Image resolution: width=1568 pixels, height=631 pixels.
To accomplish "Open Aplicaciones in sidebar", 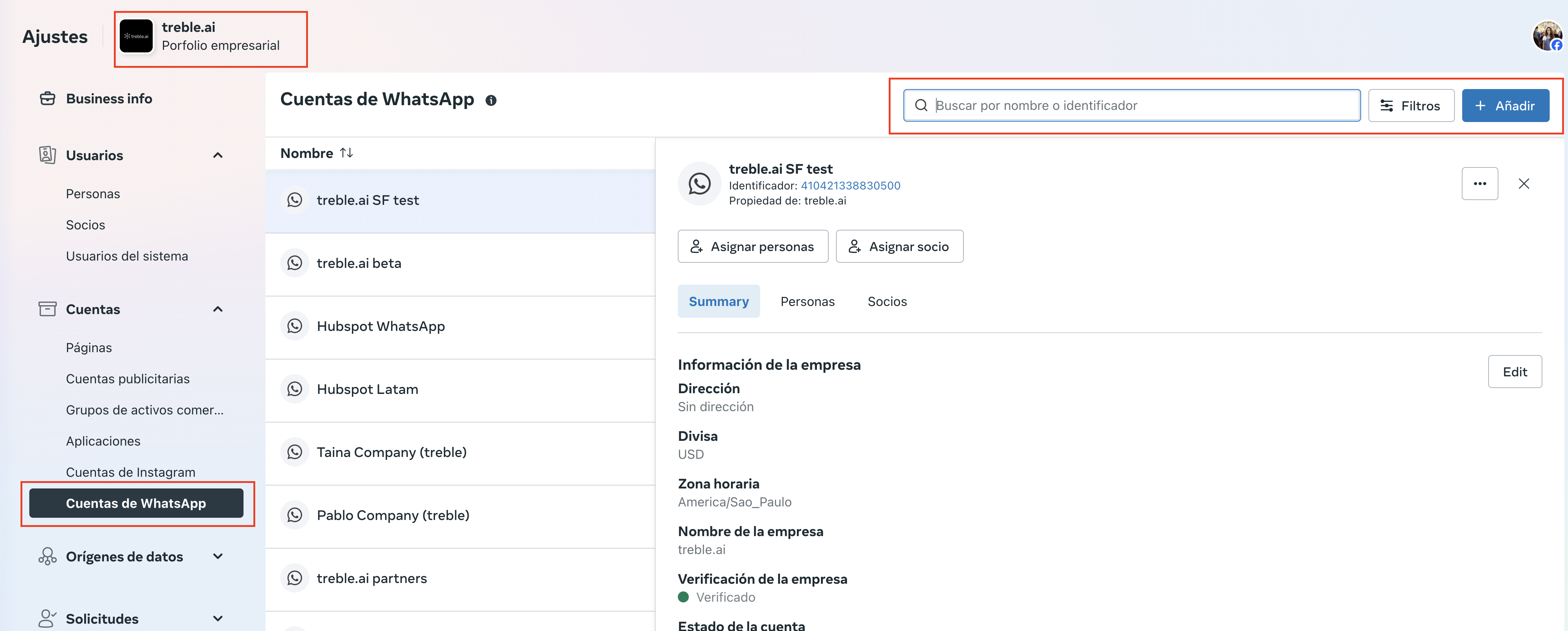I will (x=103, y=441).
